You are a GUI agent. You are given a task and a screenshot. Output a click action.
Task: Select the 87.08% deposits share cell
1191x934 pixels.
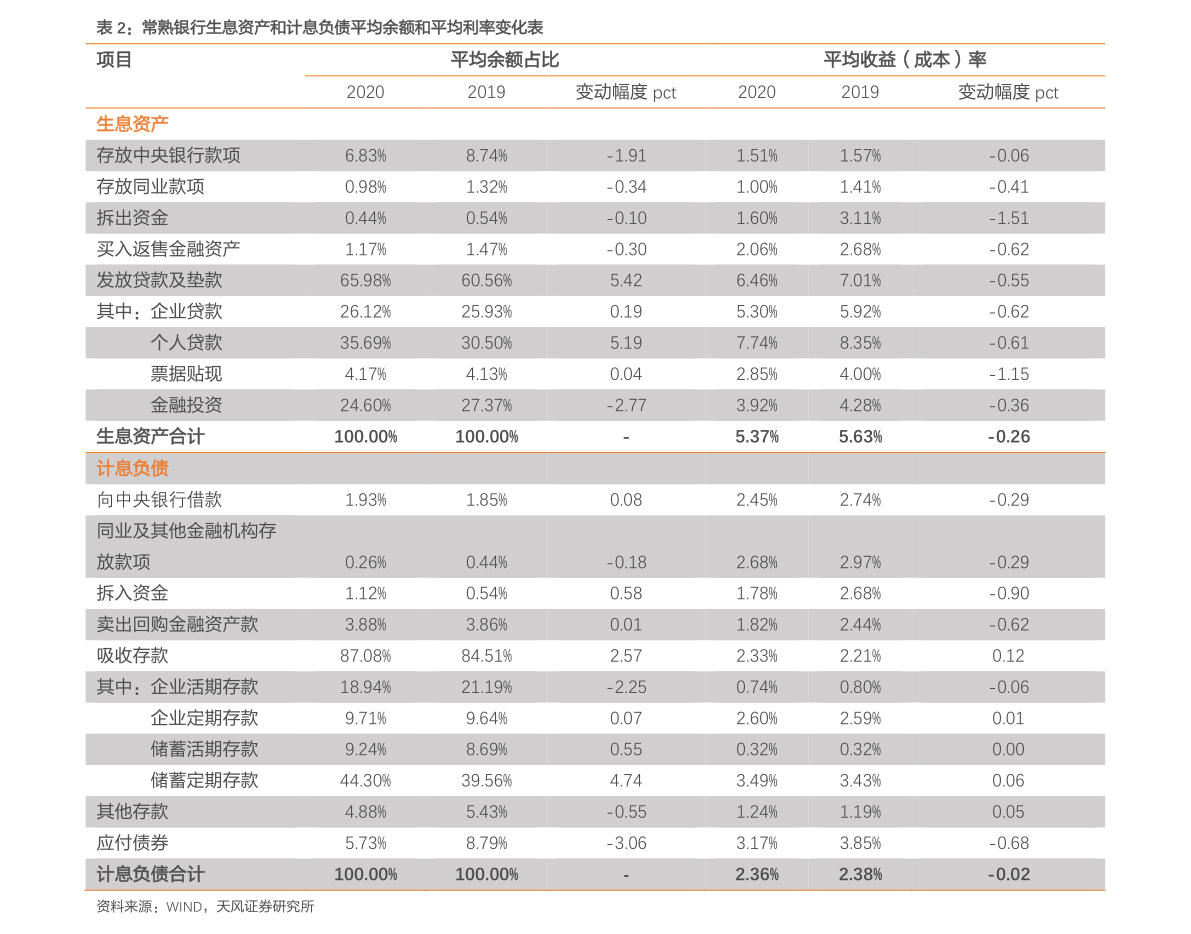click(x=365, y=656)
